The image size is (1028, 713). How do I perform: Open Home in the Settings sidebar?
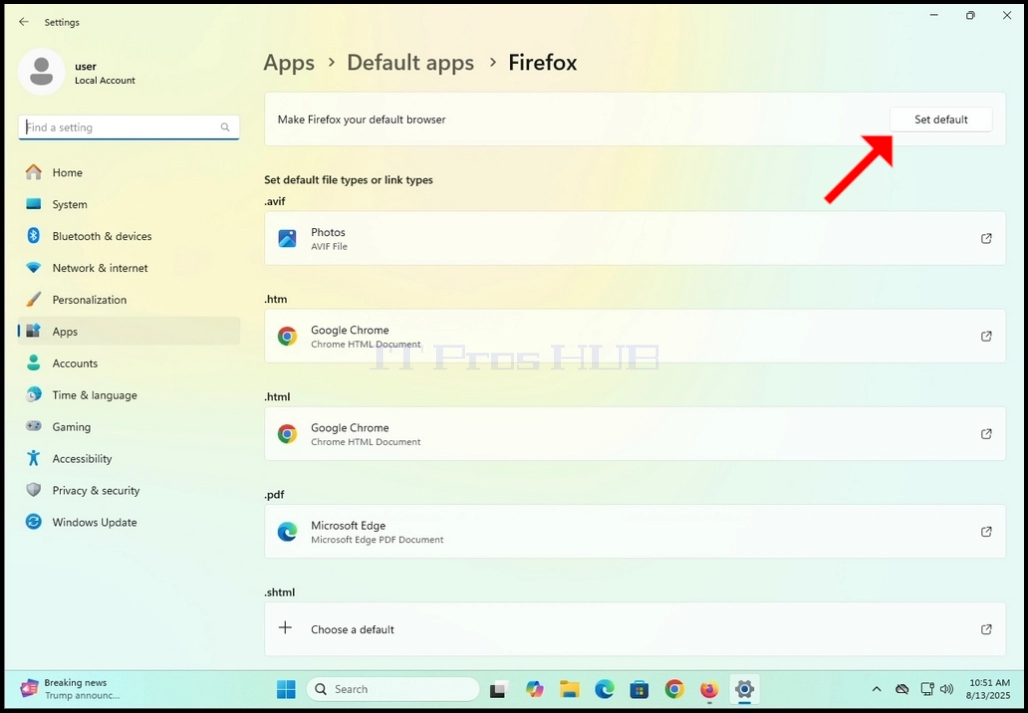tap(129, 172)
